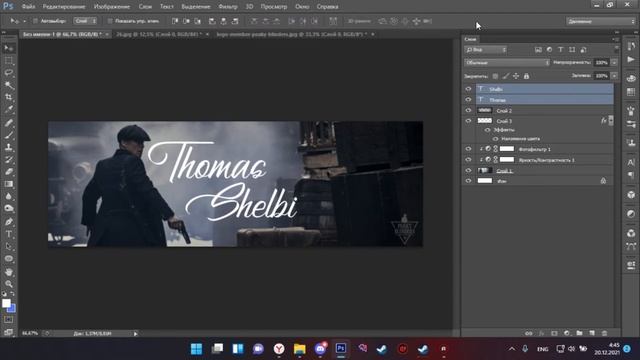This screenshot has height=360, width=640.
Task: Select the Path Selection tool
Action: [x=9, y=246]
